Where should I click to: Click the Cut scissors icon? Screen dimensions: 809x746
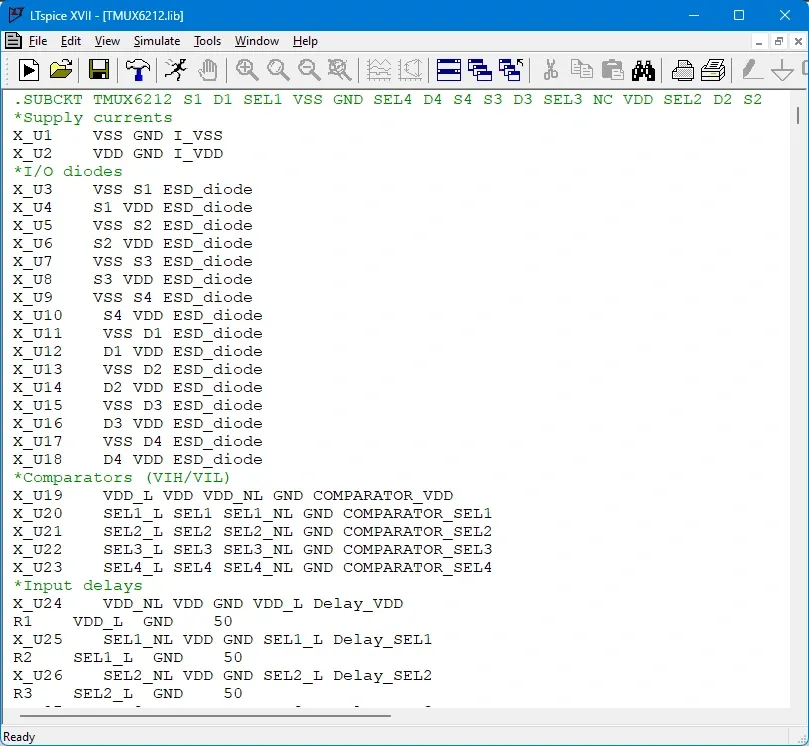[x=551, y=70]
